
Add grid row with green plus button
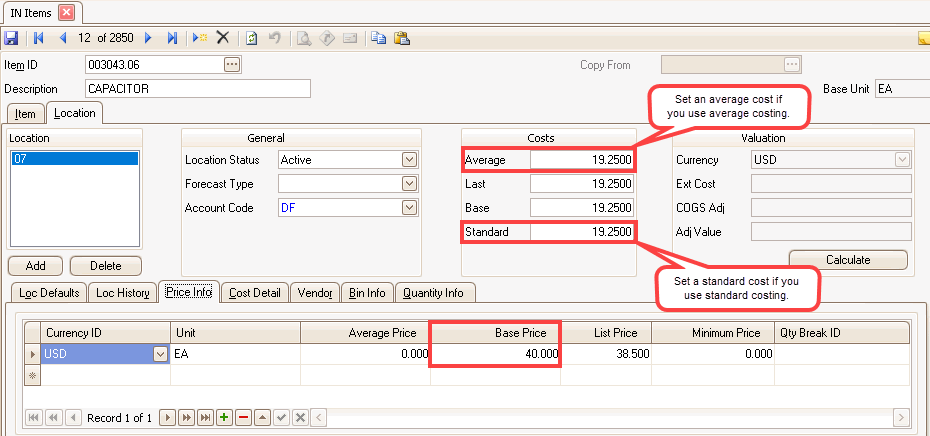(x=223, y=417)
